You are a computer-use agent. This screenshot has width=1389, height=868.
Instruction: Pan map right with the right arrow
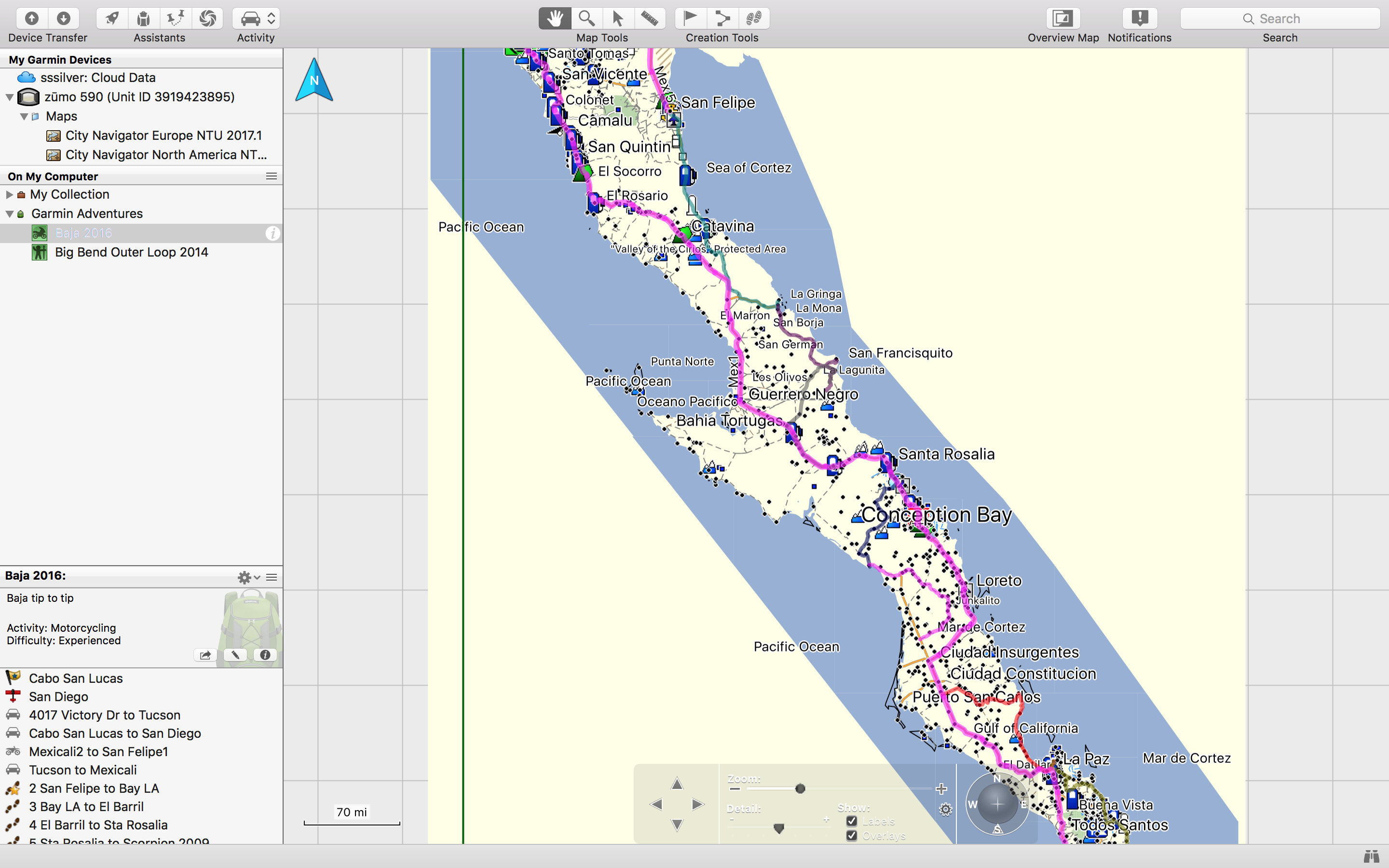(698, 804)
